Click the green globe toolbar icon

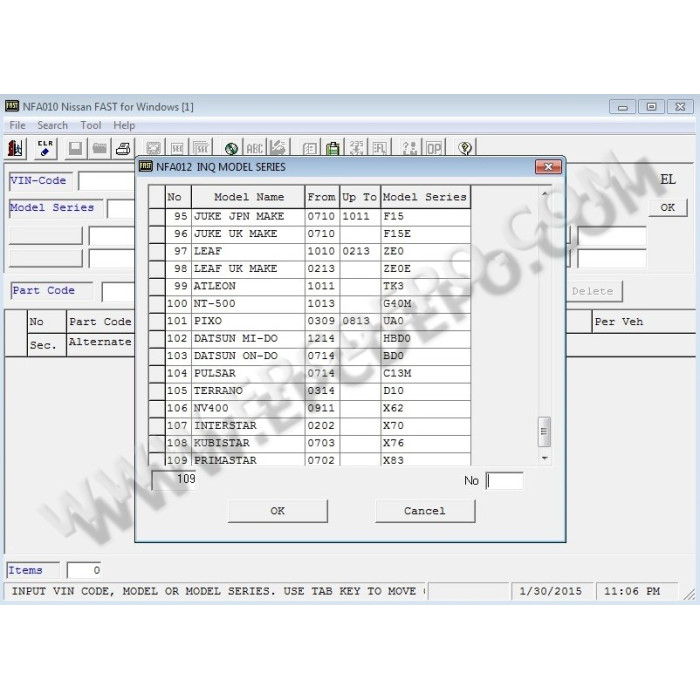[x=231, y=148]
